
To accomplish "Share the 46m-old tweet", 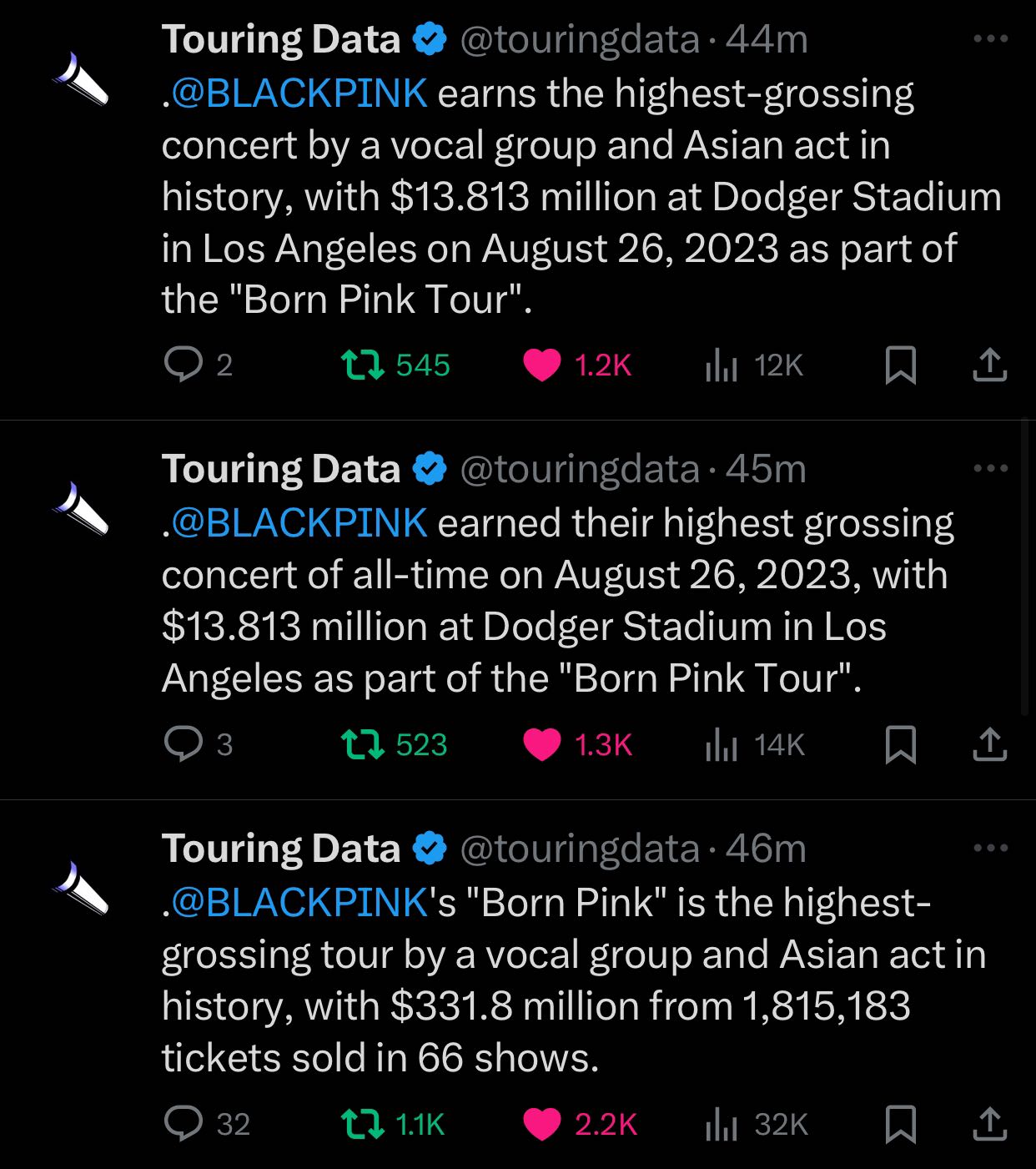I will 990,1124.
